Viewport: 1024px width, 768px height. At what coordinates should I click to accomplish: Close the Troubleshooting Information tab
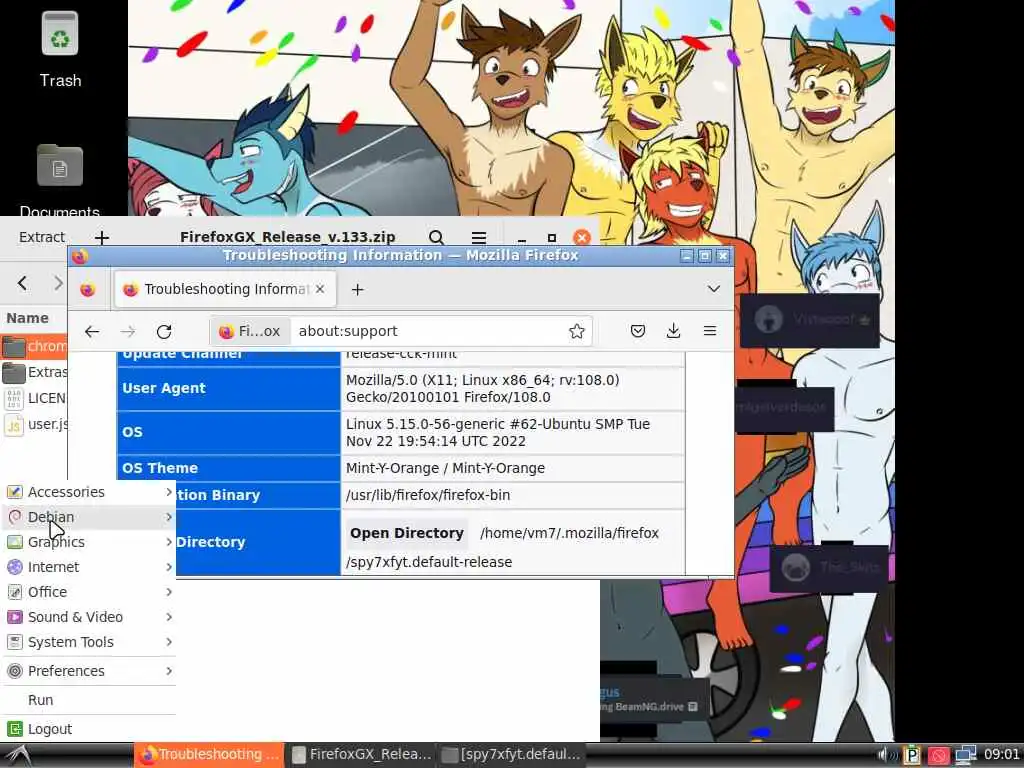320,289
